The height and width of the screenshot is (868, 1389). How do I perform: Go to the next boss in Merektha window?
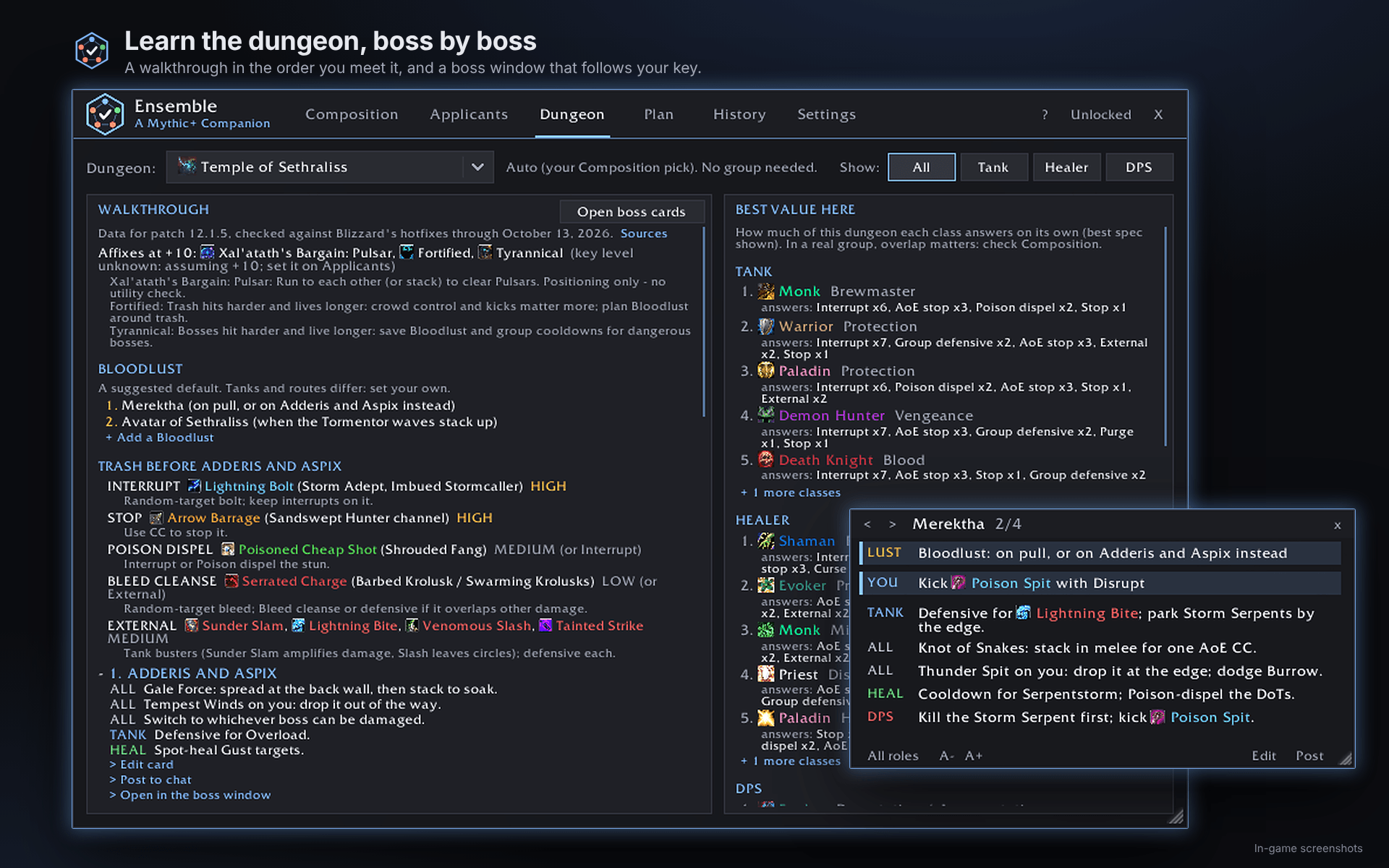point(892,524)
